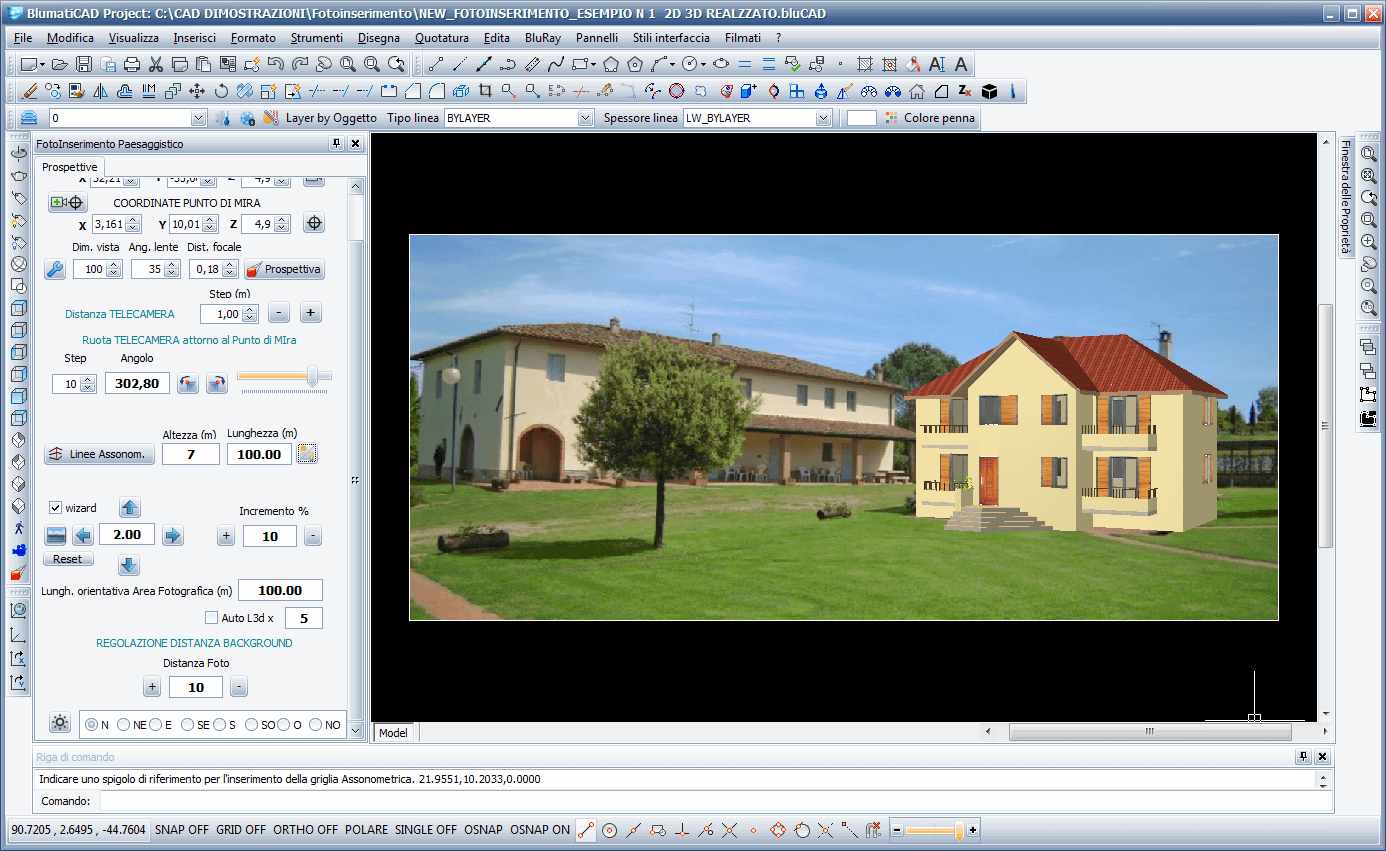
Task: Redo the last undone action
Action: (300, 65)
